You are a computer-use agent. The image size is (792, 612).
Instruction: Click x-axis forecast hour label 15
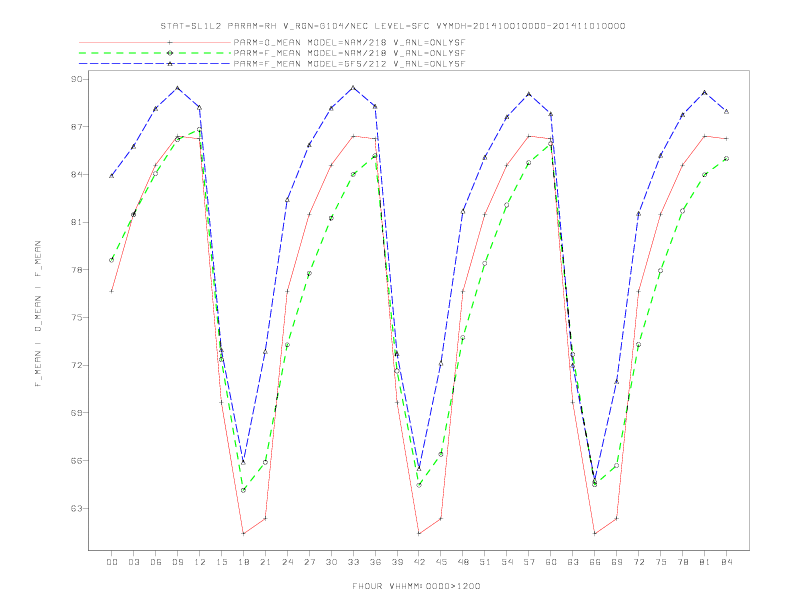tap(221, 562)
